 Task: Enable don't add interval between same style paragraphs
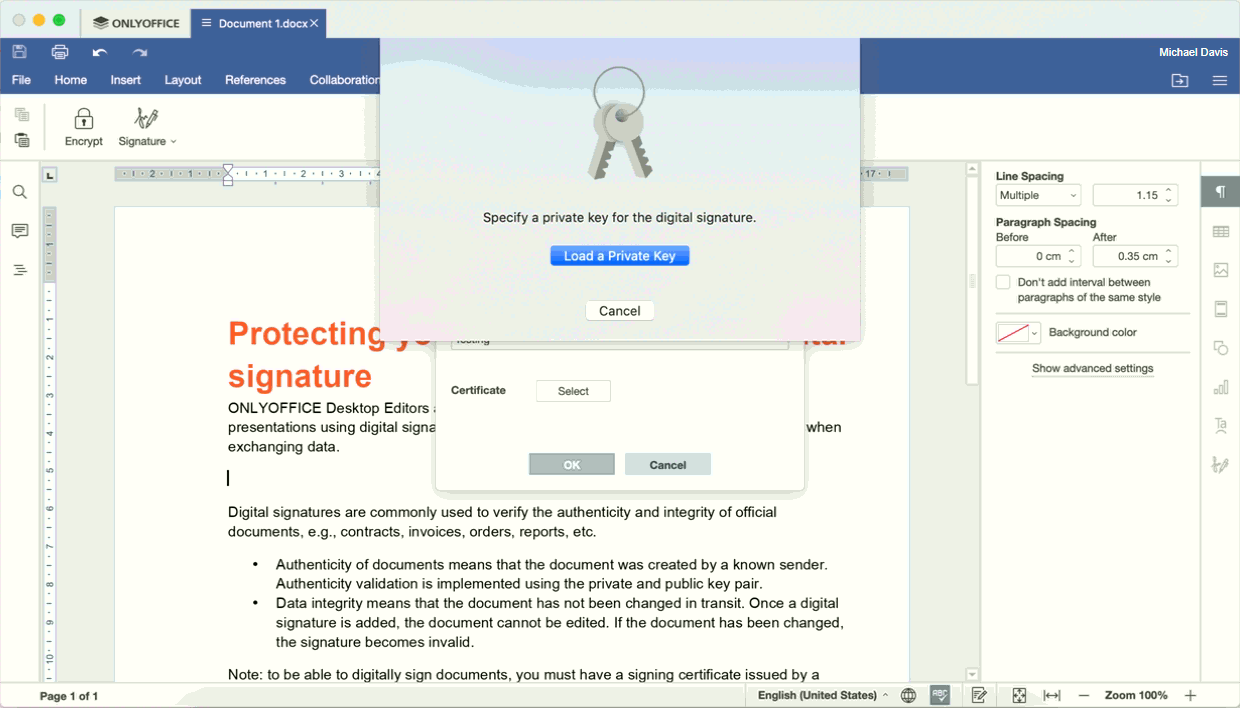1003,281
